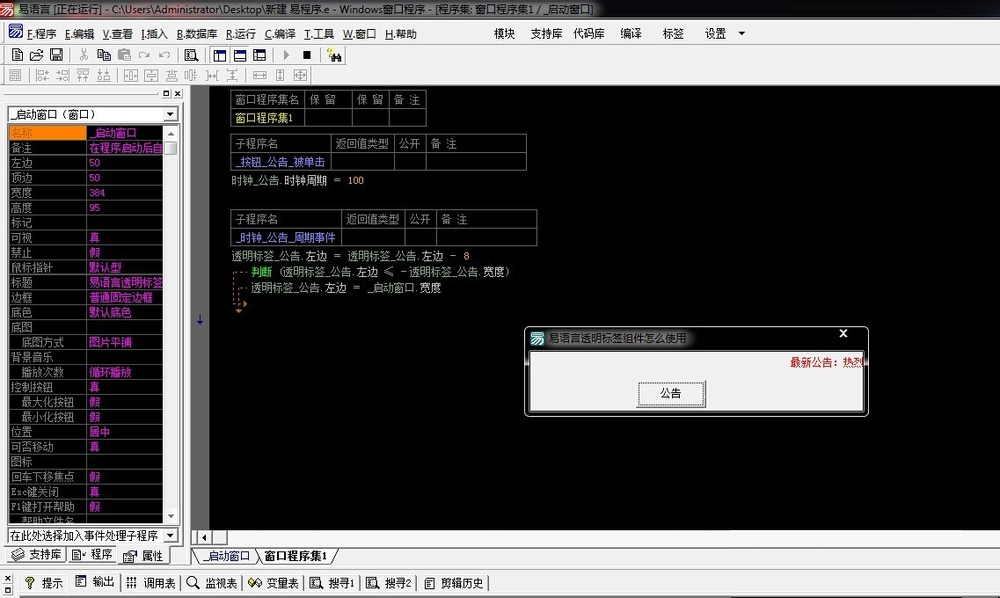Switch to the 支持库 panel tab
Image resolution: width=1000 pixels, height=598 pixels.
coord(37,555)
